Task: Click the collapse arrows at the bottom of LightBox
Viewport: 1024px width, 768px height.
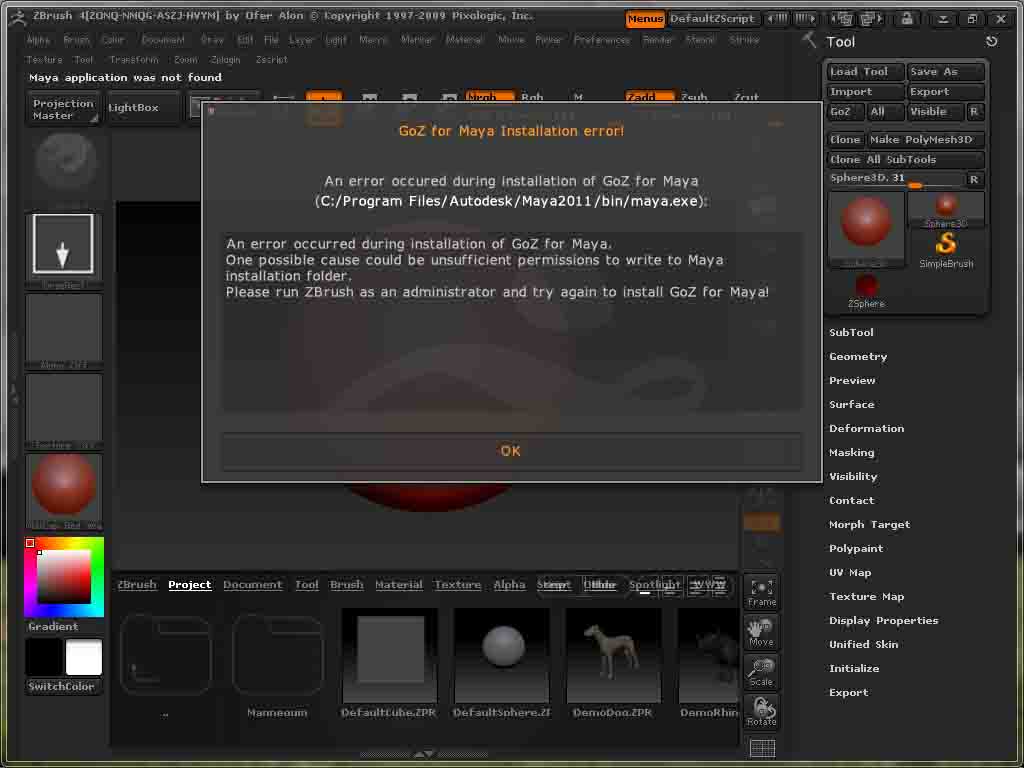Action: (x=424, y=755)
